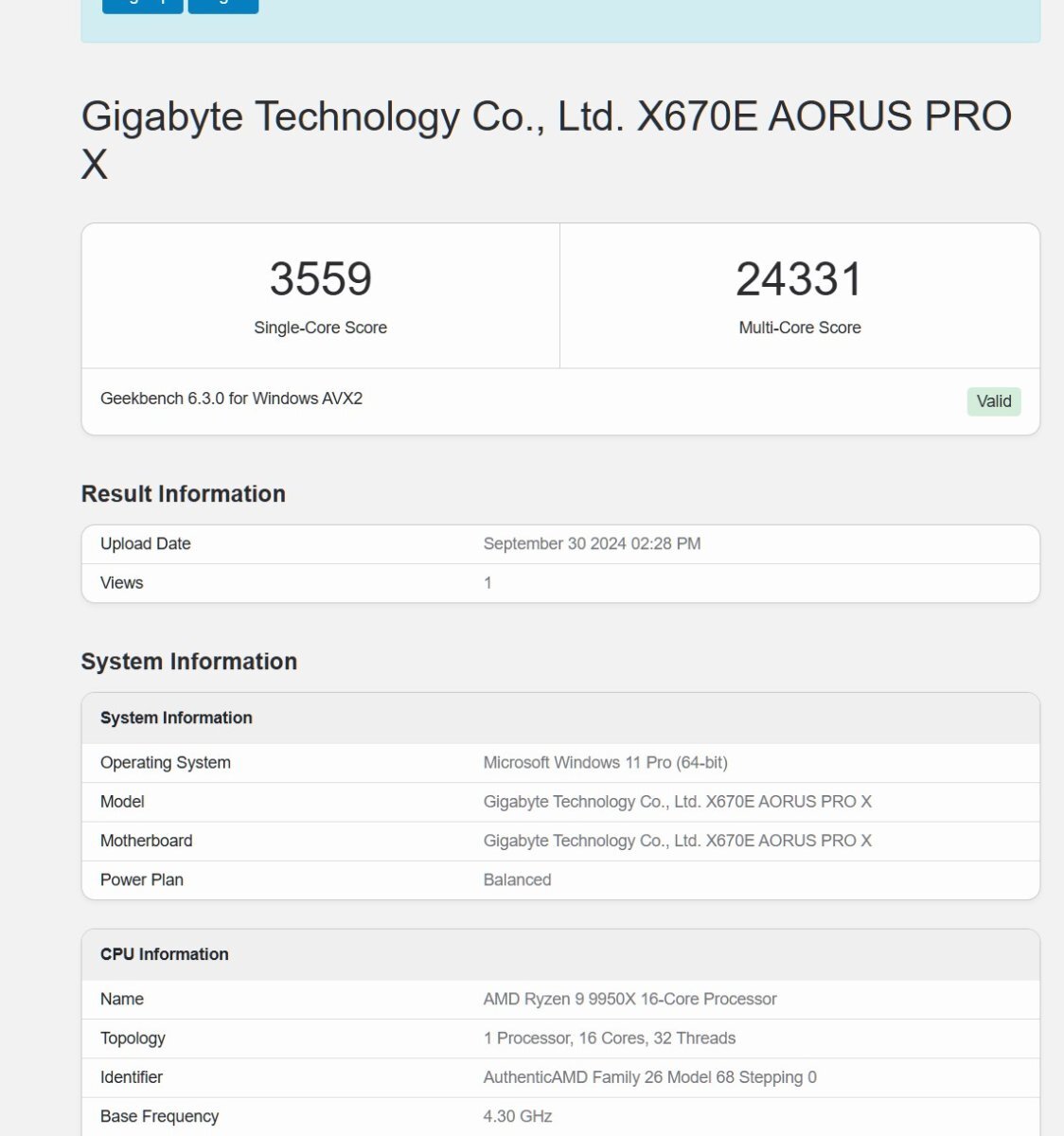The width and height of the screenshot is (1064, 1136).
Task: Select Microsoft Windows 11 Pro (64-bit) value
Action: pos(606,763)
